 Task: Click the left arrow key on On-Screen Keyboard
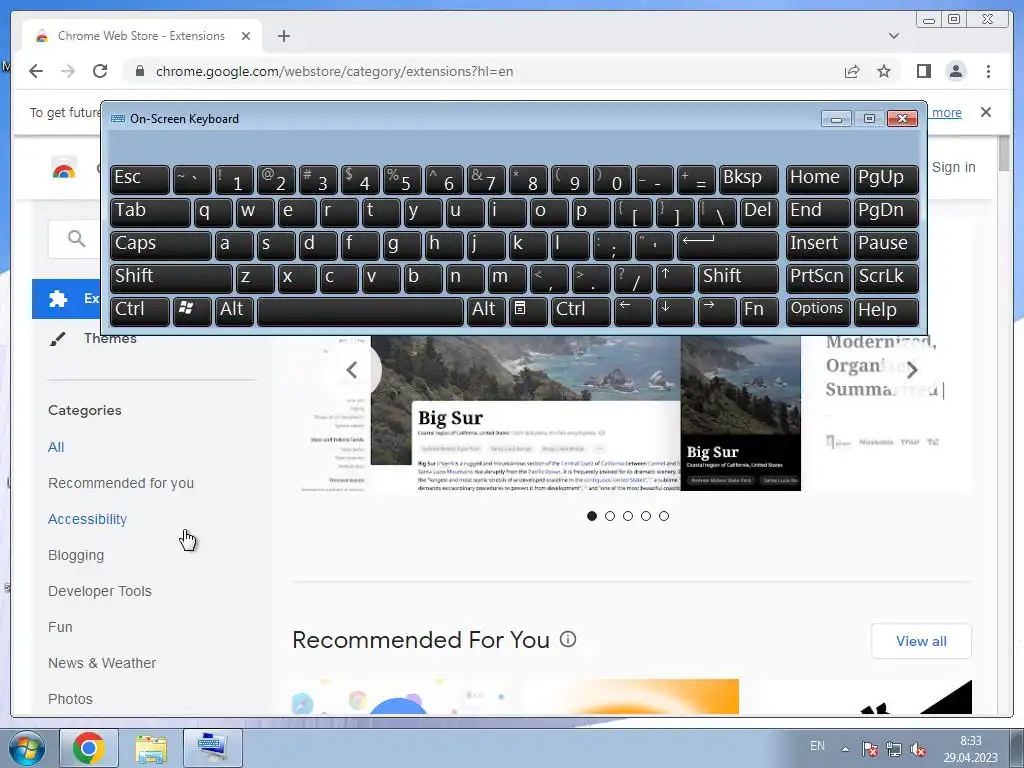coord(633,310)
